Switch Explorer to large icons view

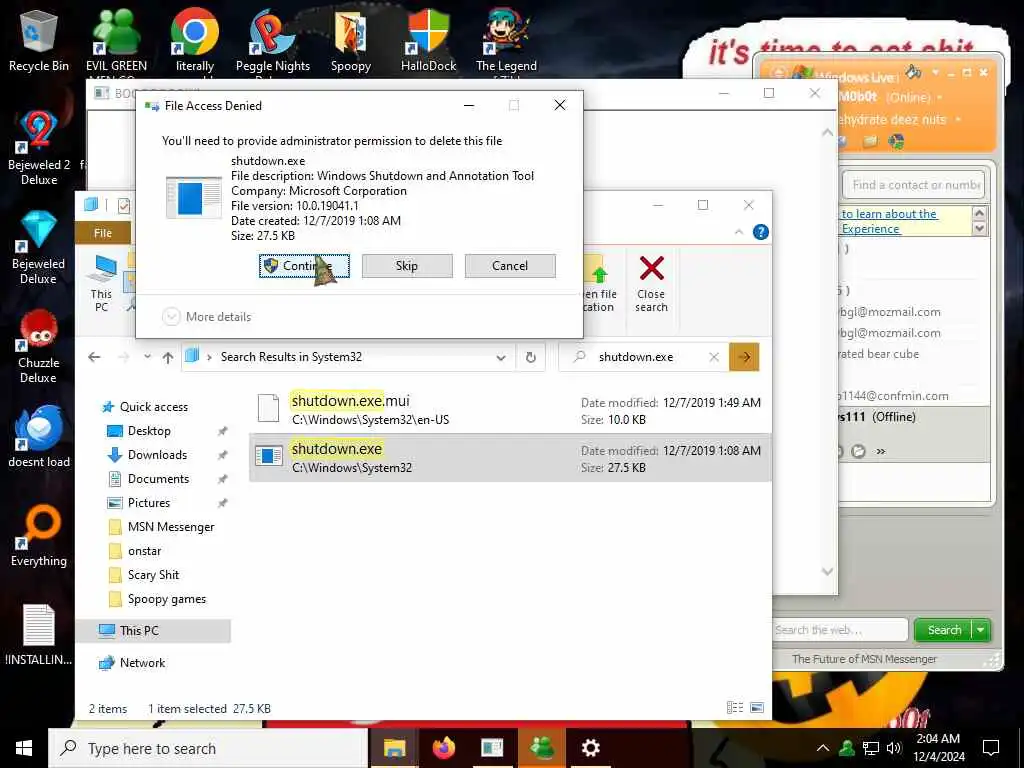(757, 707)
